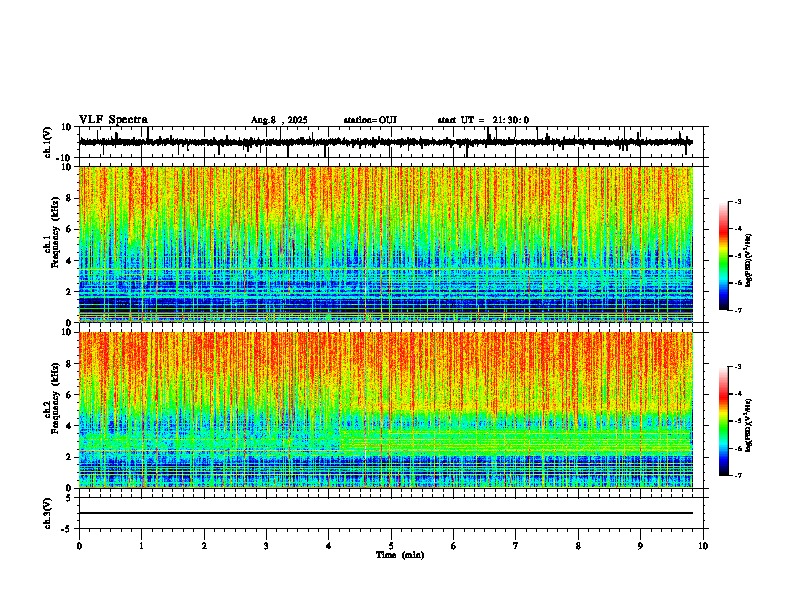
Task: Click the time axis tick label "1"
Action: click(141, 546)
